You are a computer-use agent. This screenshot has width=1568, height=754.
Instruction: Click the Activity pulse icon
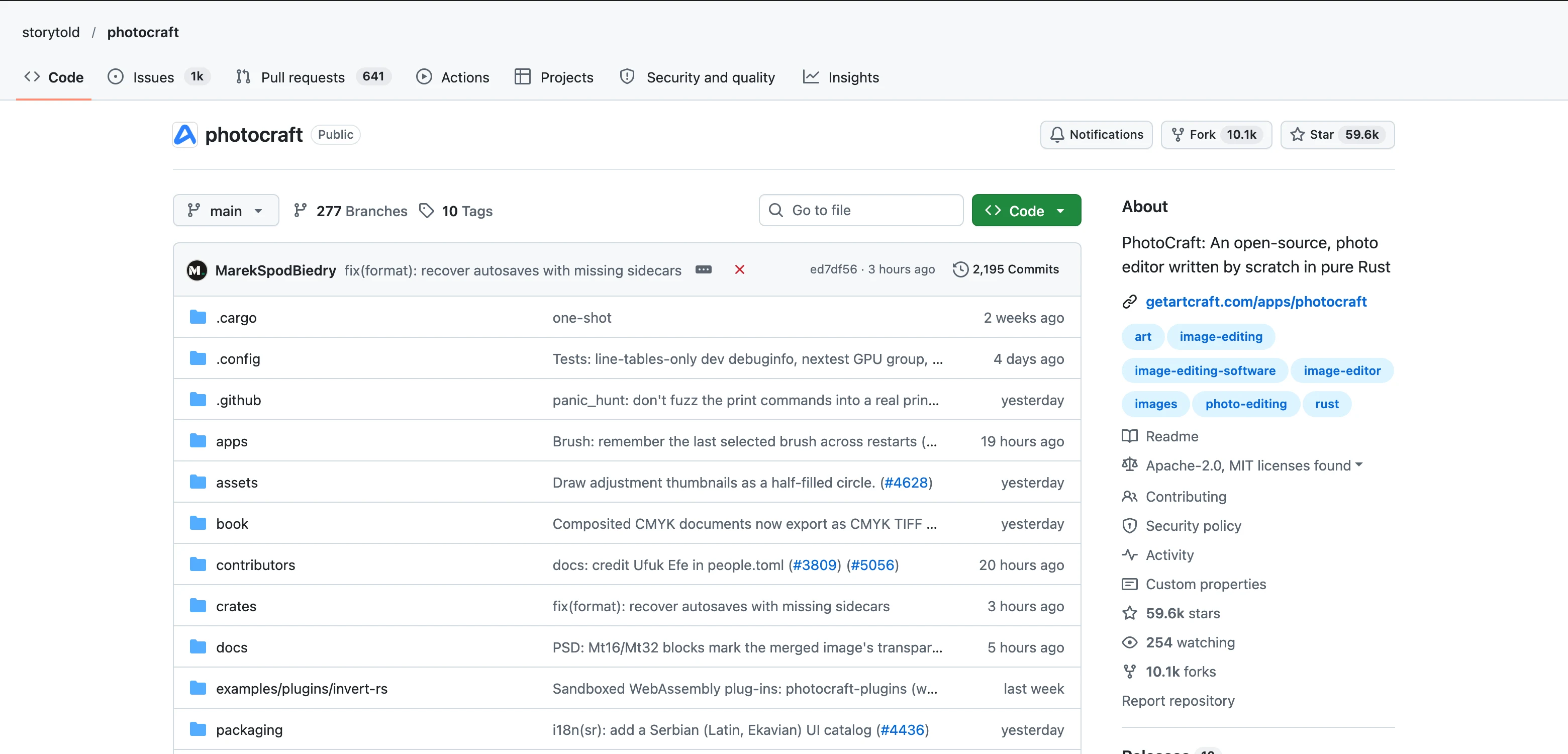[x=1130, y=555]
